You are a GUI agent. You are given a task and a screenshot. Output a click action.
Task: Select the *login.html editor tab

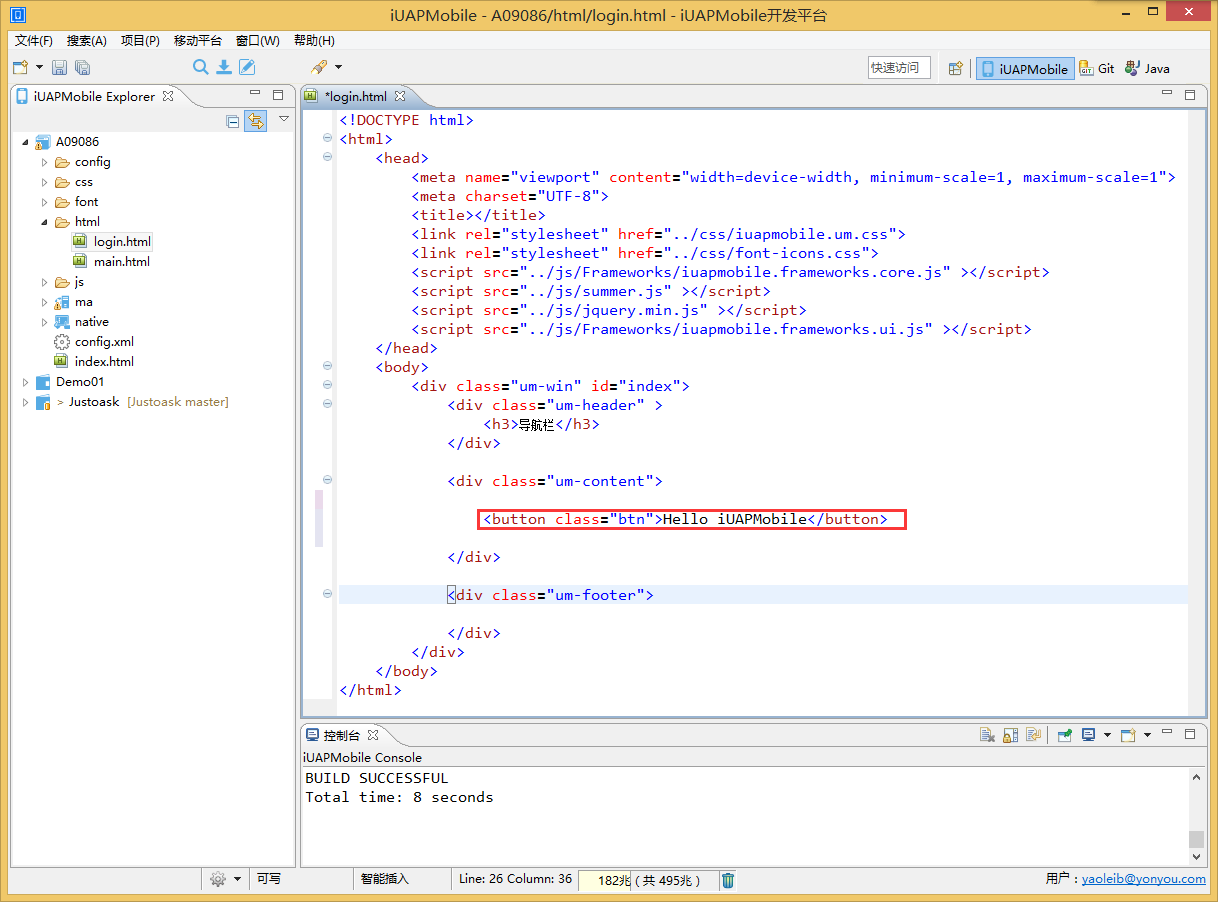[355, 96]
